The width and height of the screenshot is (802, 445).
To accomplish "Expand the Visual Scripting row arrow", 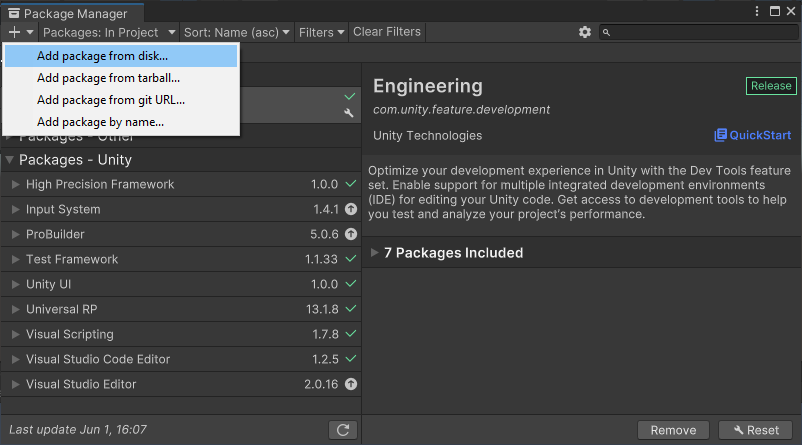I will (x=15, y=334).
